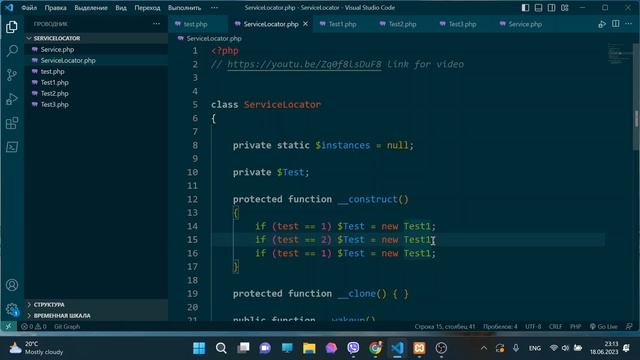Show hidden system tray icons

(484, 348)
